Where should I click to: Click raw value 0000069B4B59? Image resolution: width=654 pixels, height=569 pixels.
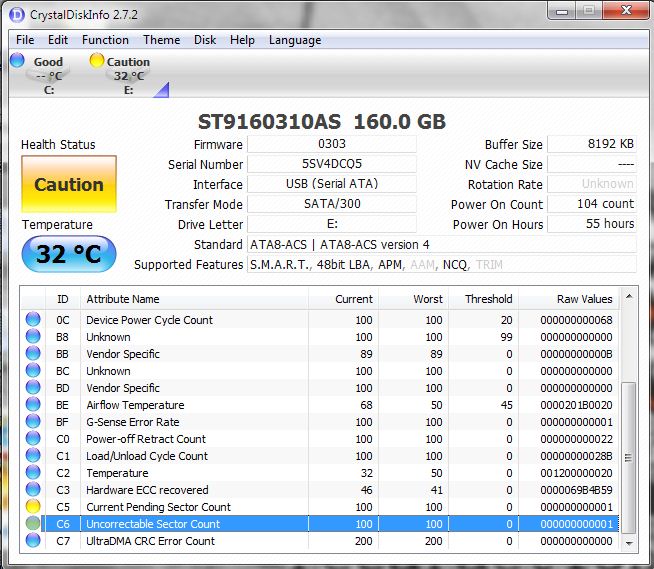(x=576, y=490)
